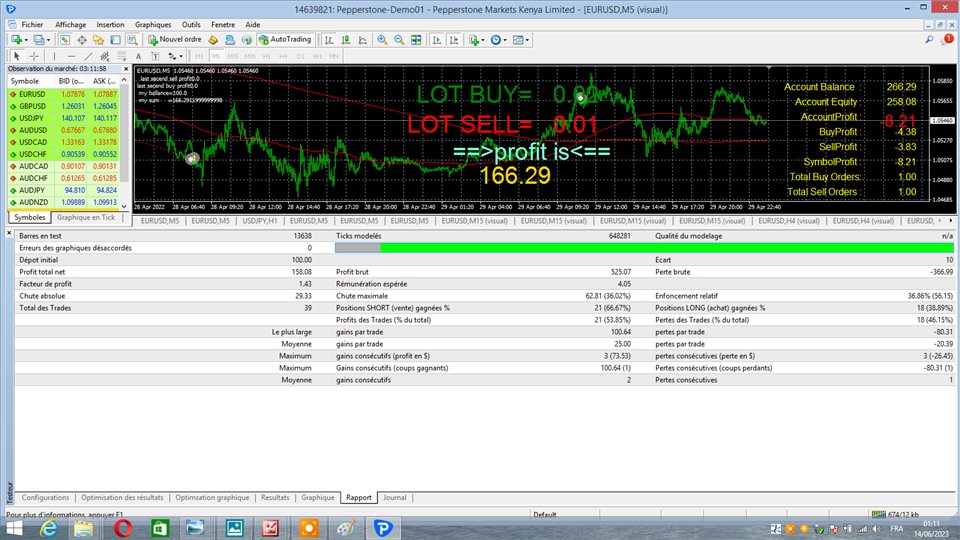Switch chart to line chart style

tap(363, 40)
